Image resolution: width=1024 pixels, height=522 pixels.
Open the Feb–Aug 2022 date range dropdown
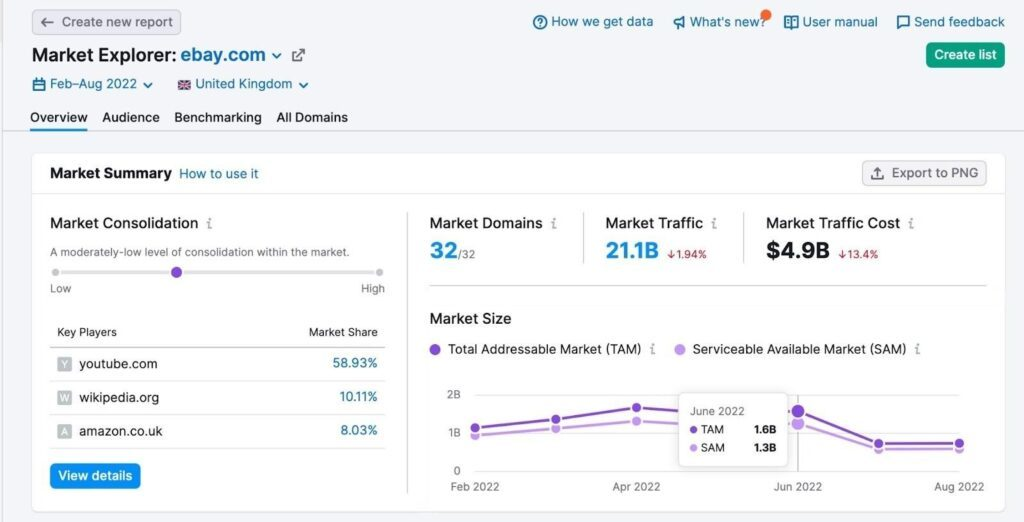pyautogui.click(x=93, y=84)
